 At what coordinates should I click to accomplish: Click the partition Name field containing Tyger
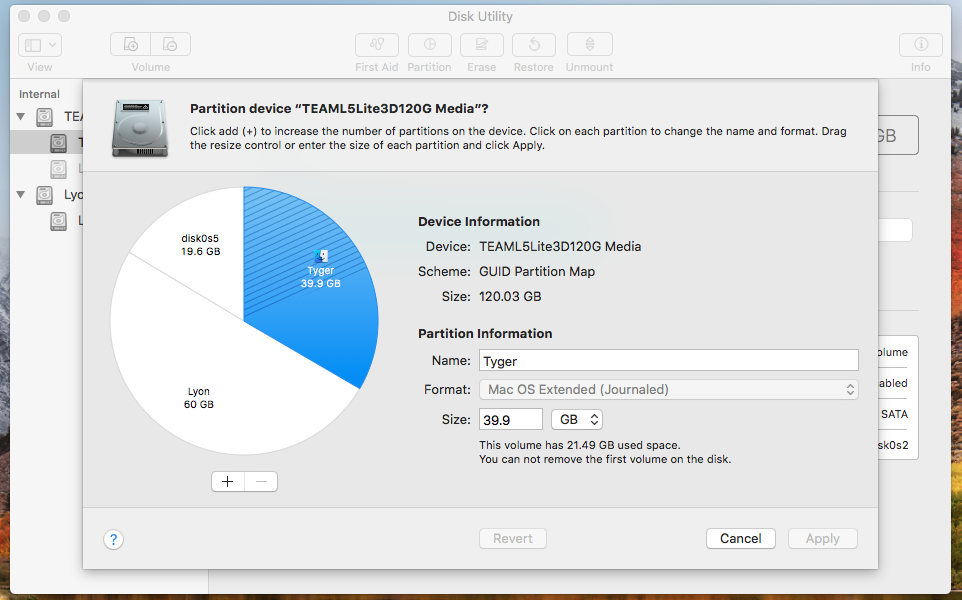pyautogui.click(x=668, y=360)
